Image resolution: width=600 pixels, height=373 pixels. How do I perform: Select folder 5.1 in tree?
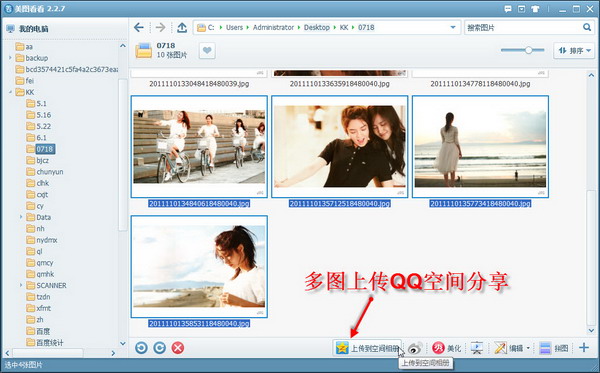coord(36,104)
